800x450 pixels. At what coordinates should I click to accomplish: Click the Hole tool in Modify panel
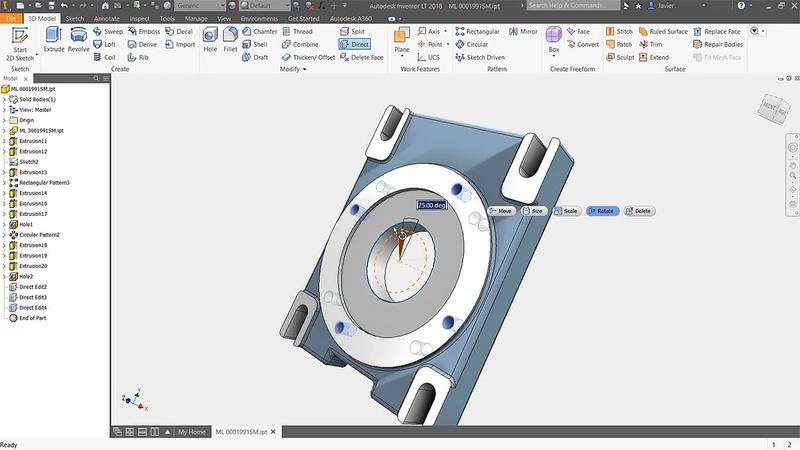coord(210,41)
